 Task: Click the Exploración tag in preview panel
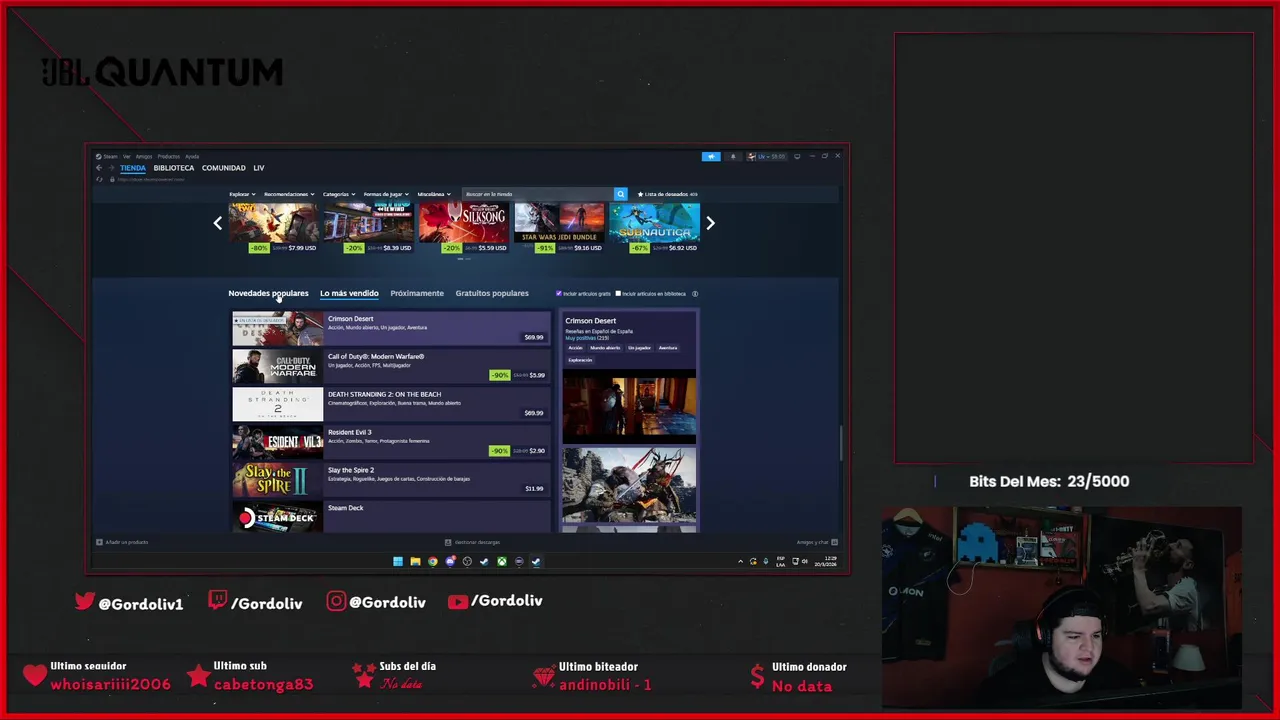580,359
